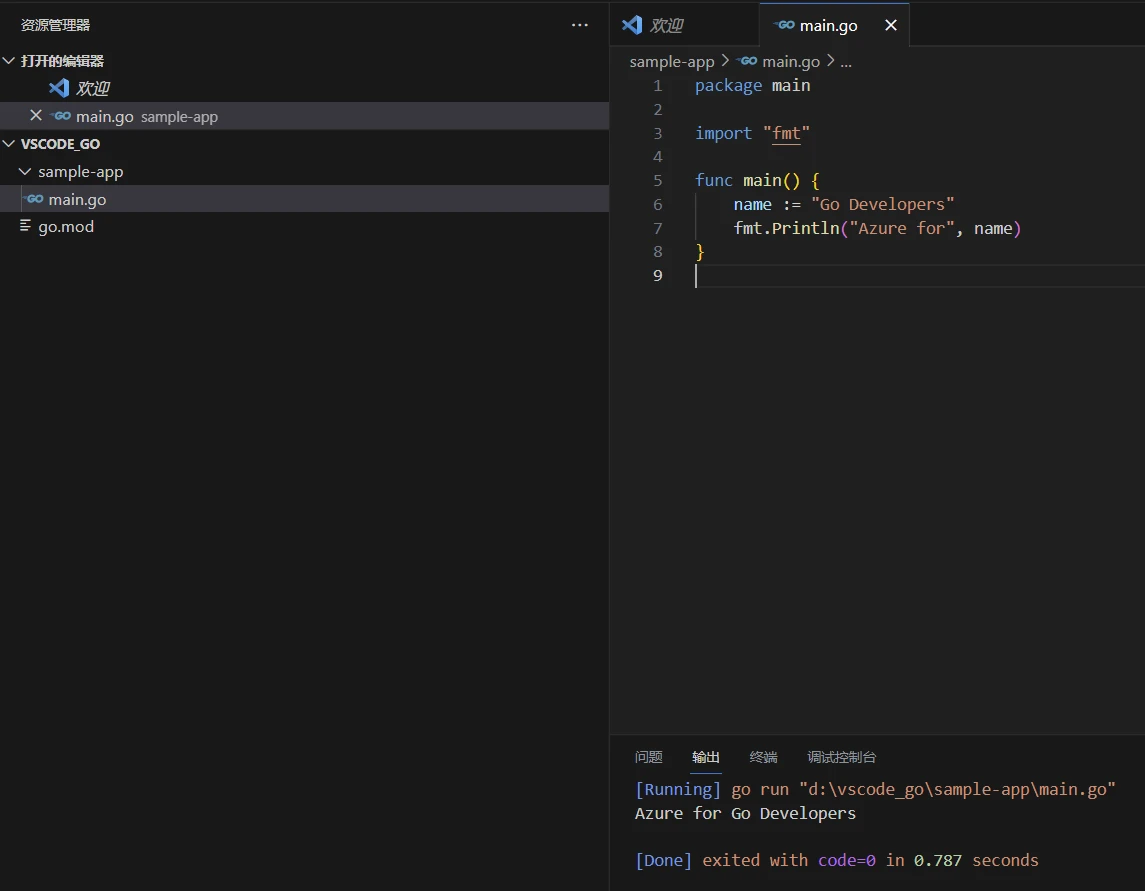Open main.go in the file tree
Viewport: 1145px width, 891px height.
[x=305, y=199]
